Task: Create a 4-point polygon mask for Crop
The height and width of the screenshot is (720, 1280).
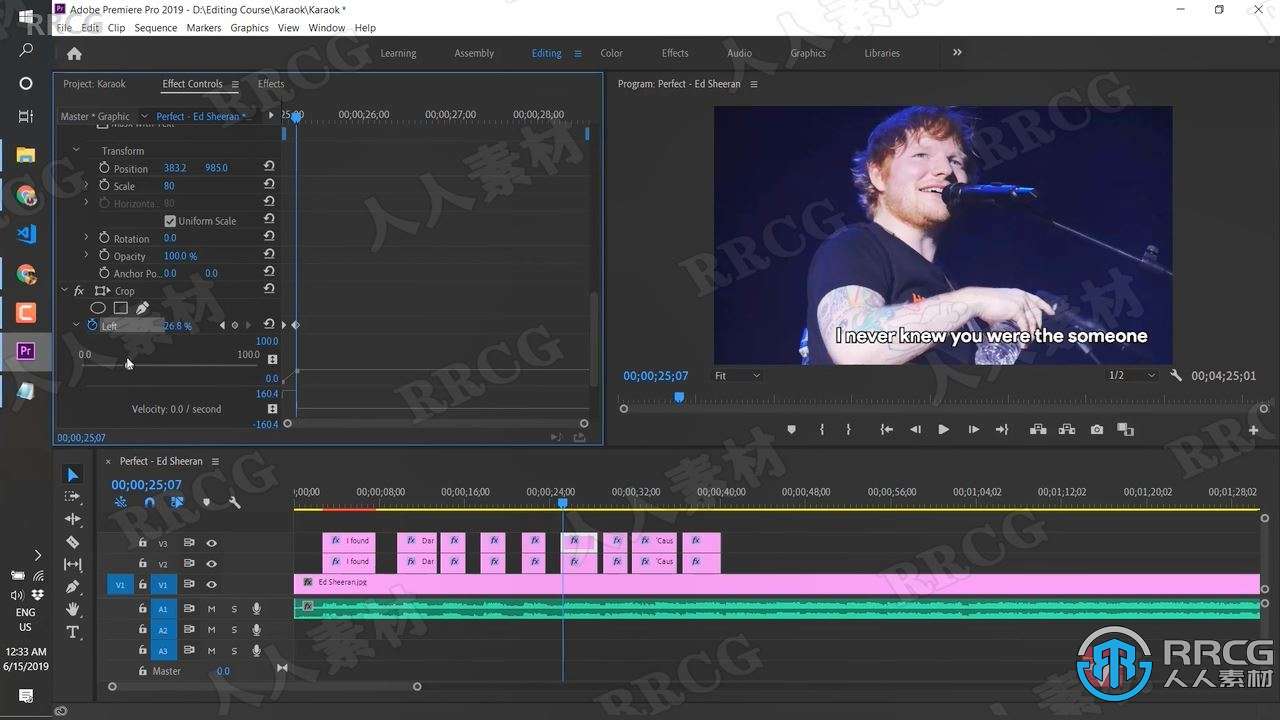Action: pos(120,308)
